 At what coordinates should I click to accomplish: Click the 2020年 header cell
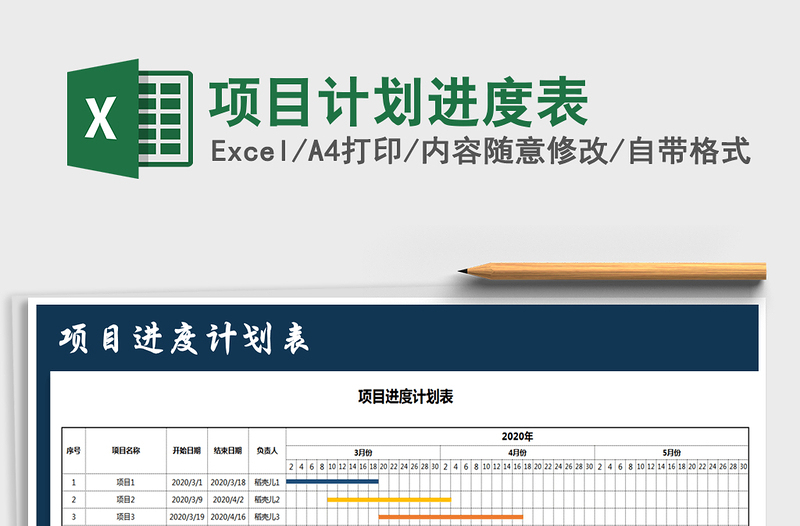point(517,436)
